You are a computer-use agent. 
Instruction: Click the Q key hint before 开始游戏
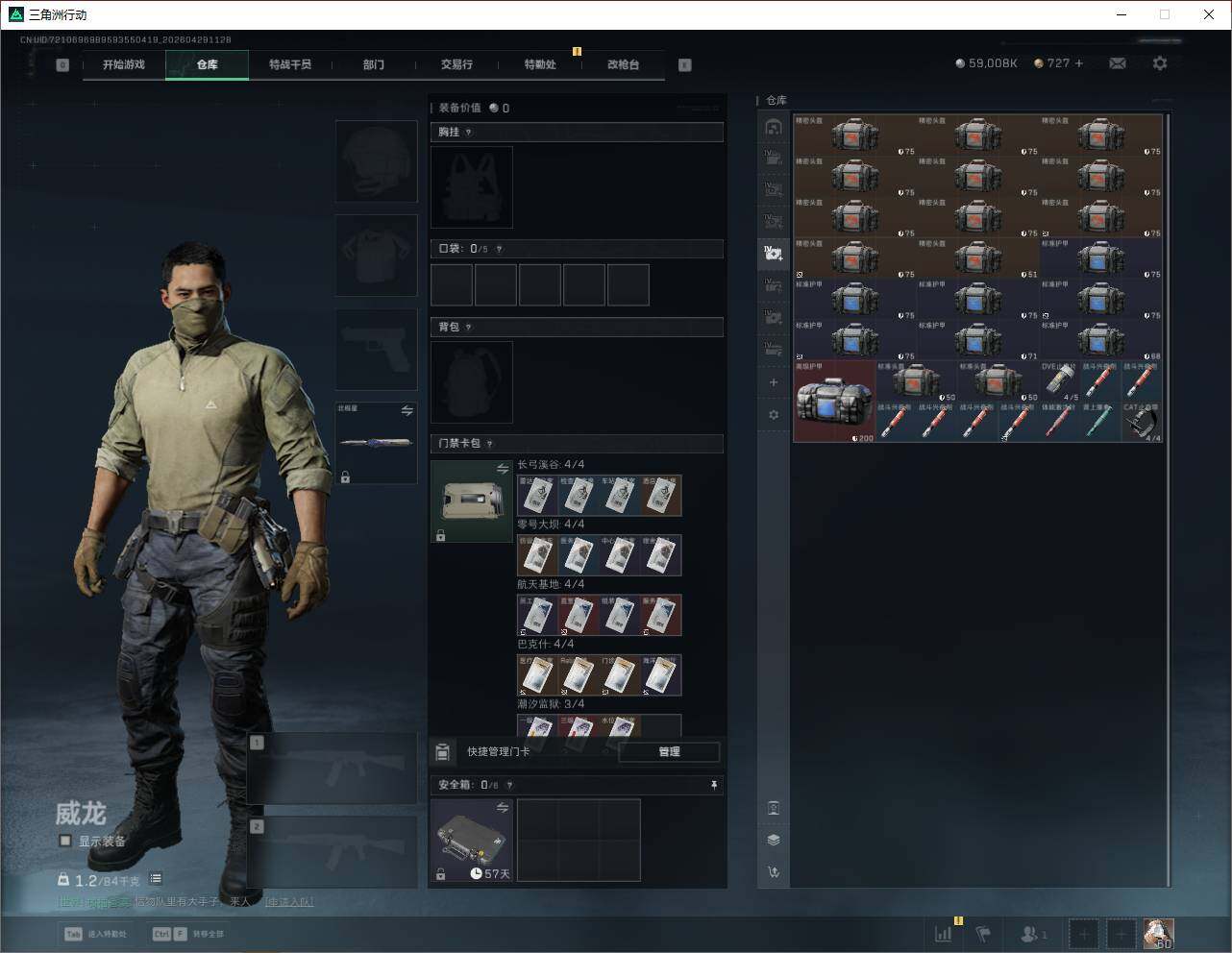[x=62, y=65]
